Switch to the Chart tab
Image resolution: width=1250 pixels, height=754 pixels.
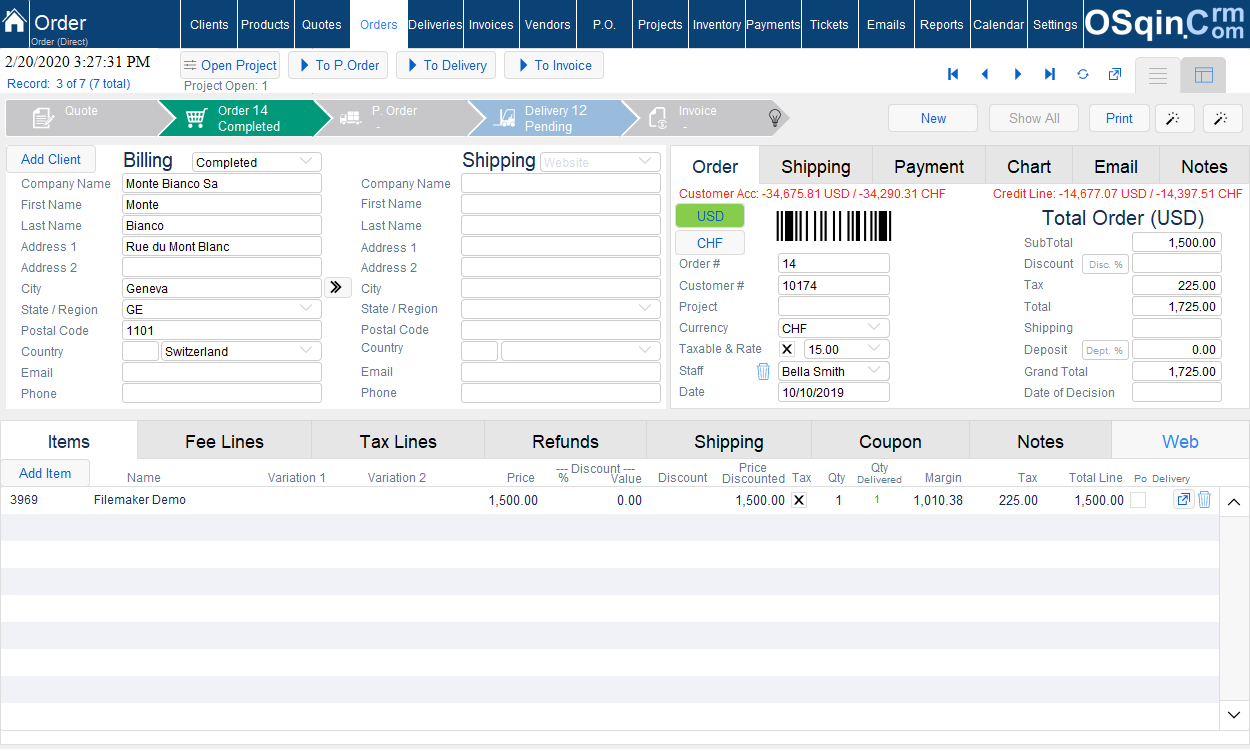pos(1029,166)
